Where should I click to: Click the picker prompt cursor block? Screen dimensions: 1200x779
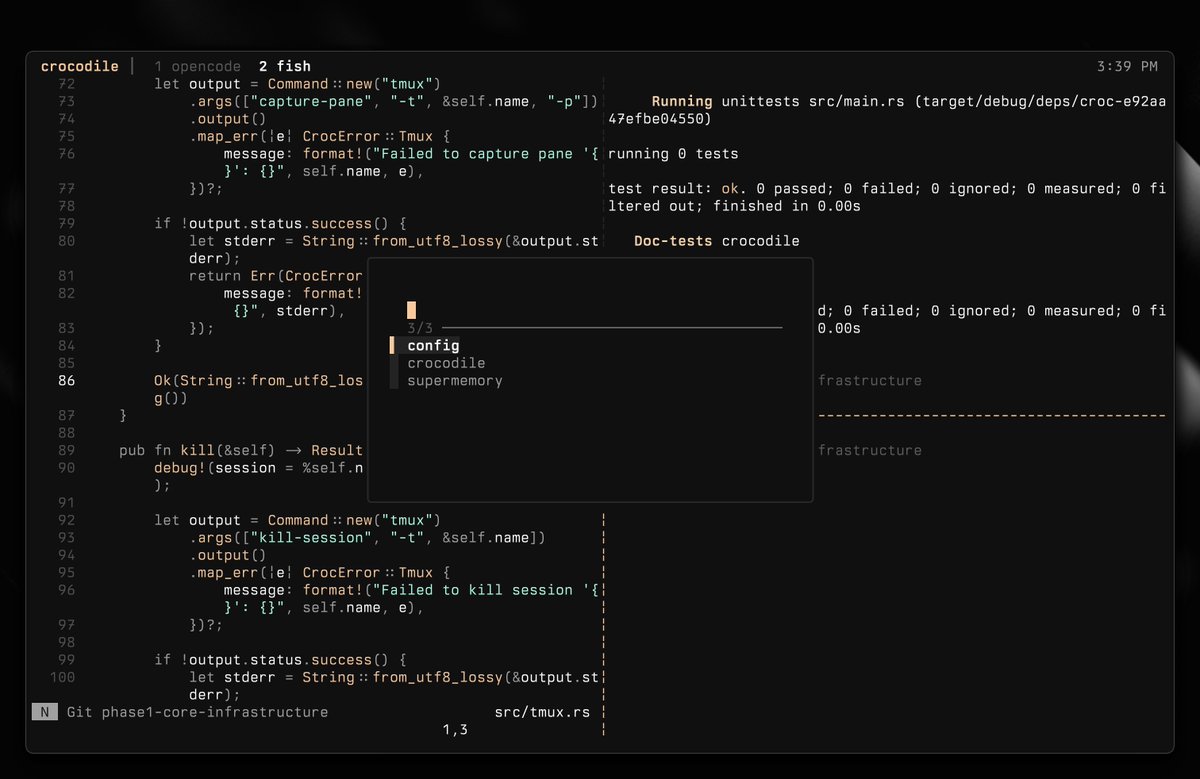(x=410, y=310)
